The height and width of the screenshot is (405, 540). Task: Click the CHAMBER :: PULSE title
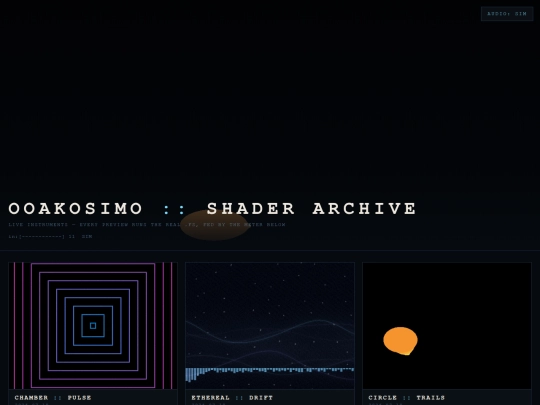(x=53, y=397)
